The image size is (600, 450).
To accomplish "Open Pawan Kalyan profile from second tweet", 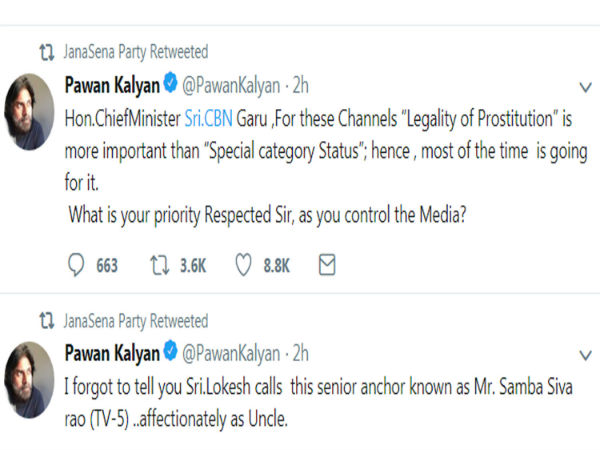I will (113, 352).
